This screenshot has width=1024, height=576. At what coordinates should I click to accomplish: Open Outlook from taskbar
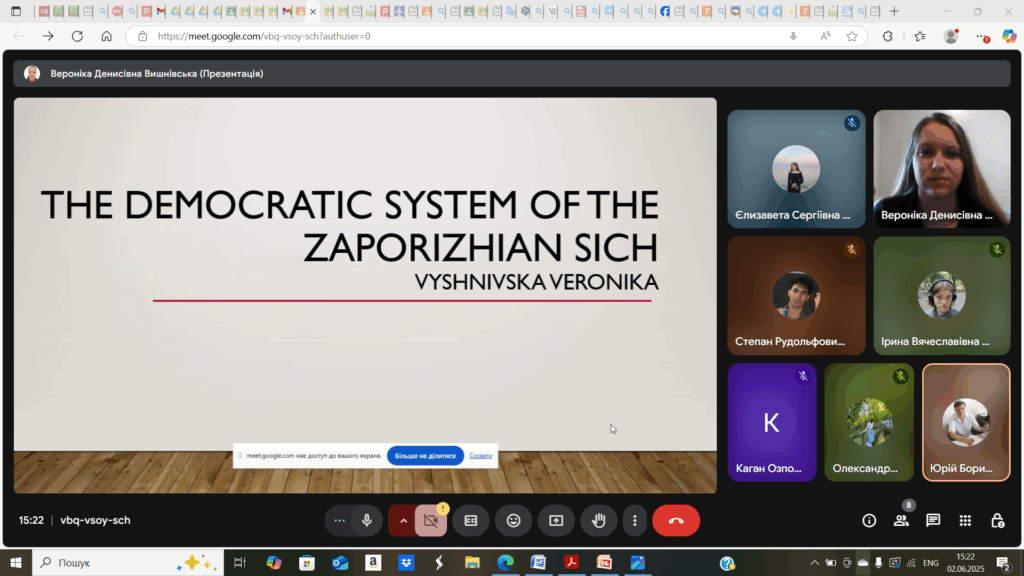coord(340,562)
